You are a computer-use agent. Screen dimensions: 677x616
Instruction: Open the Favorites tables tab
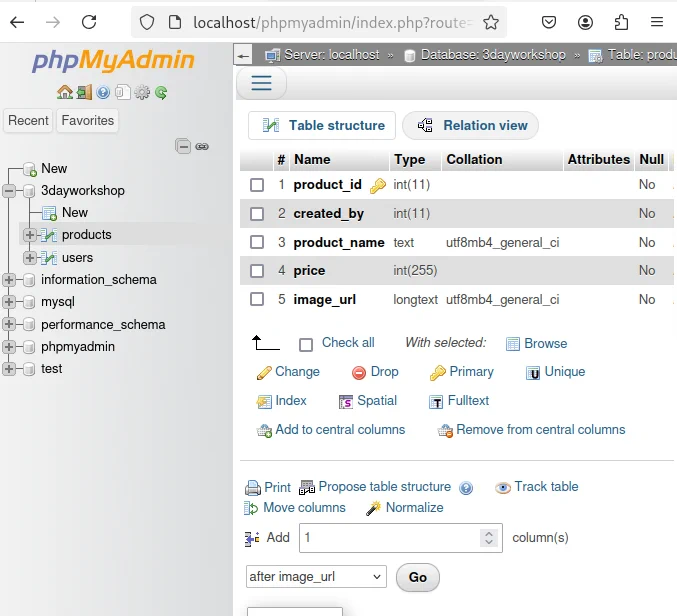[x=88, y=120]
